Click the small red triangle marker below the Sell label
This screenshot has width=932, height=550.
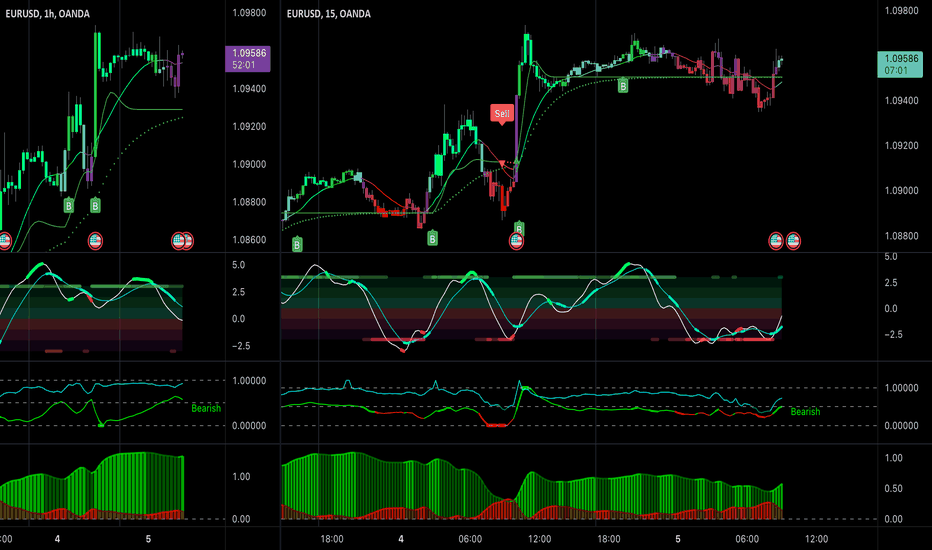click(502, 163)
